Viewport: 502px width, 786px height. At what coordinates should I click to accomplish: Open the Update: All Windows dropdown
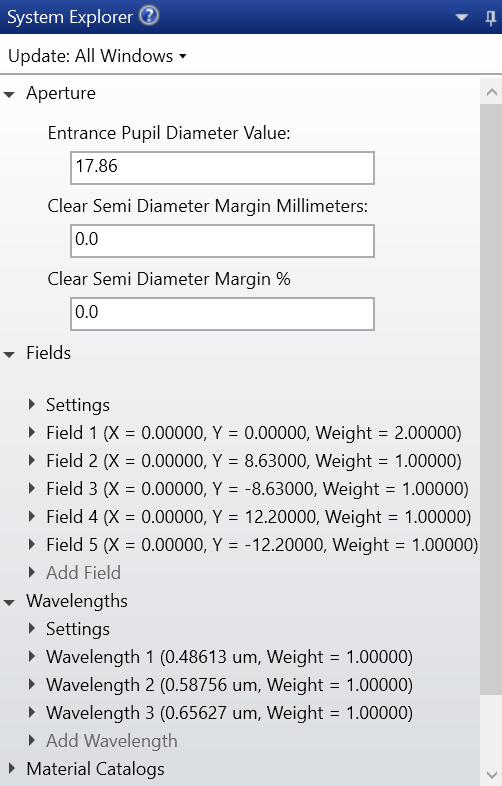point(97,56)
